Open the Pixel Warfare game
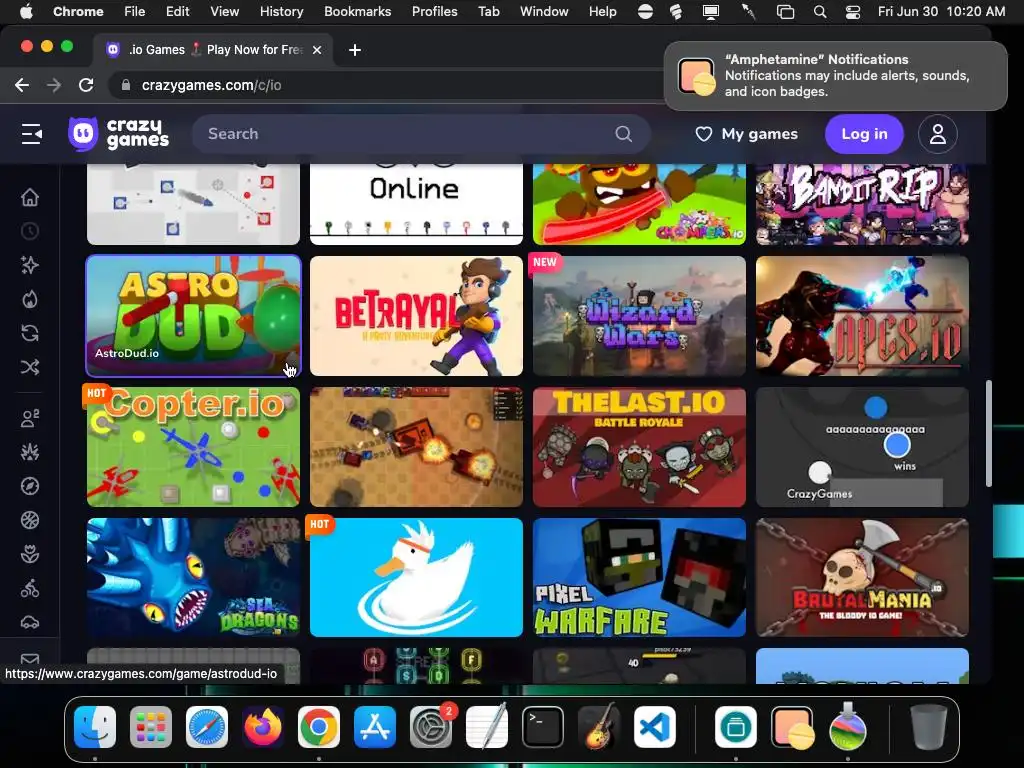1024x768 pixels. 639,577
